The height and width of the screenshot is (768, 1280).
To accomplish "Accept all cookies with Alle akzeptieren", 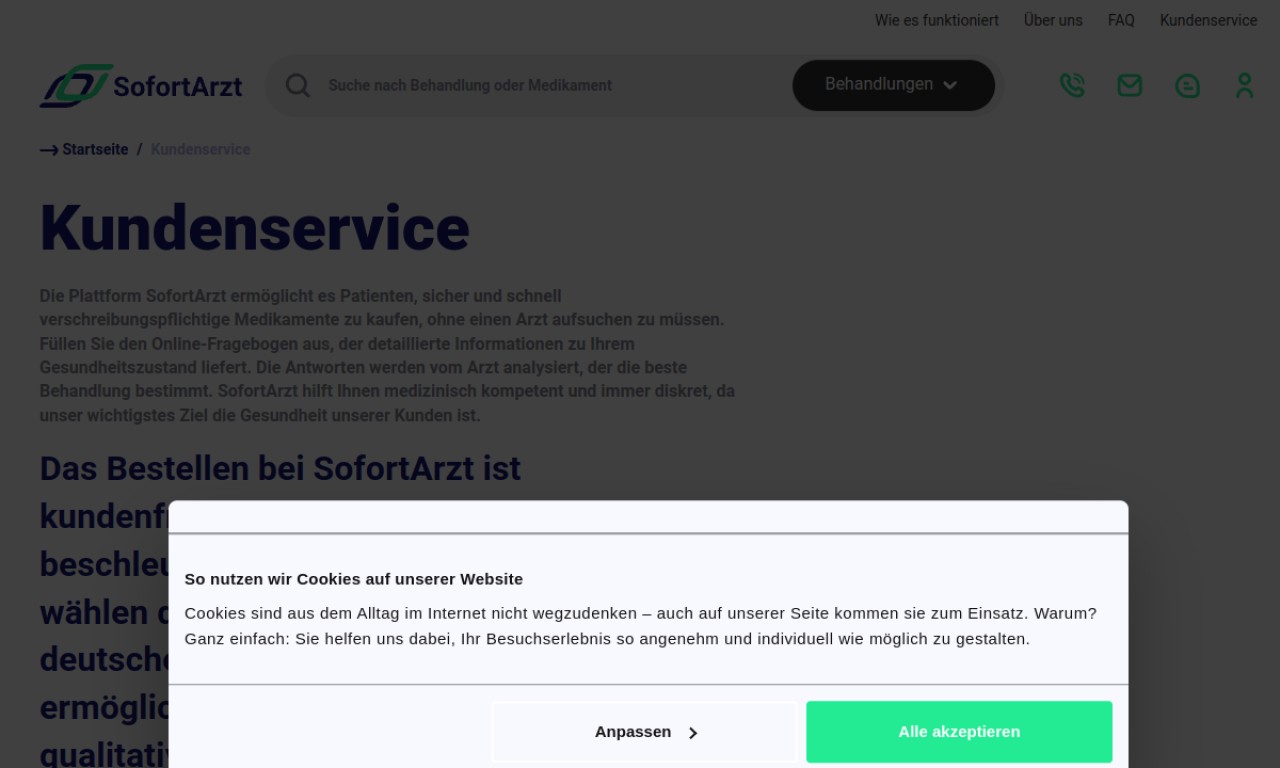I will tap(959, 732).
